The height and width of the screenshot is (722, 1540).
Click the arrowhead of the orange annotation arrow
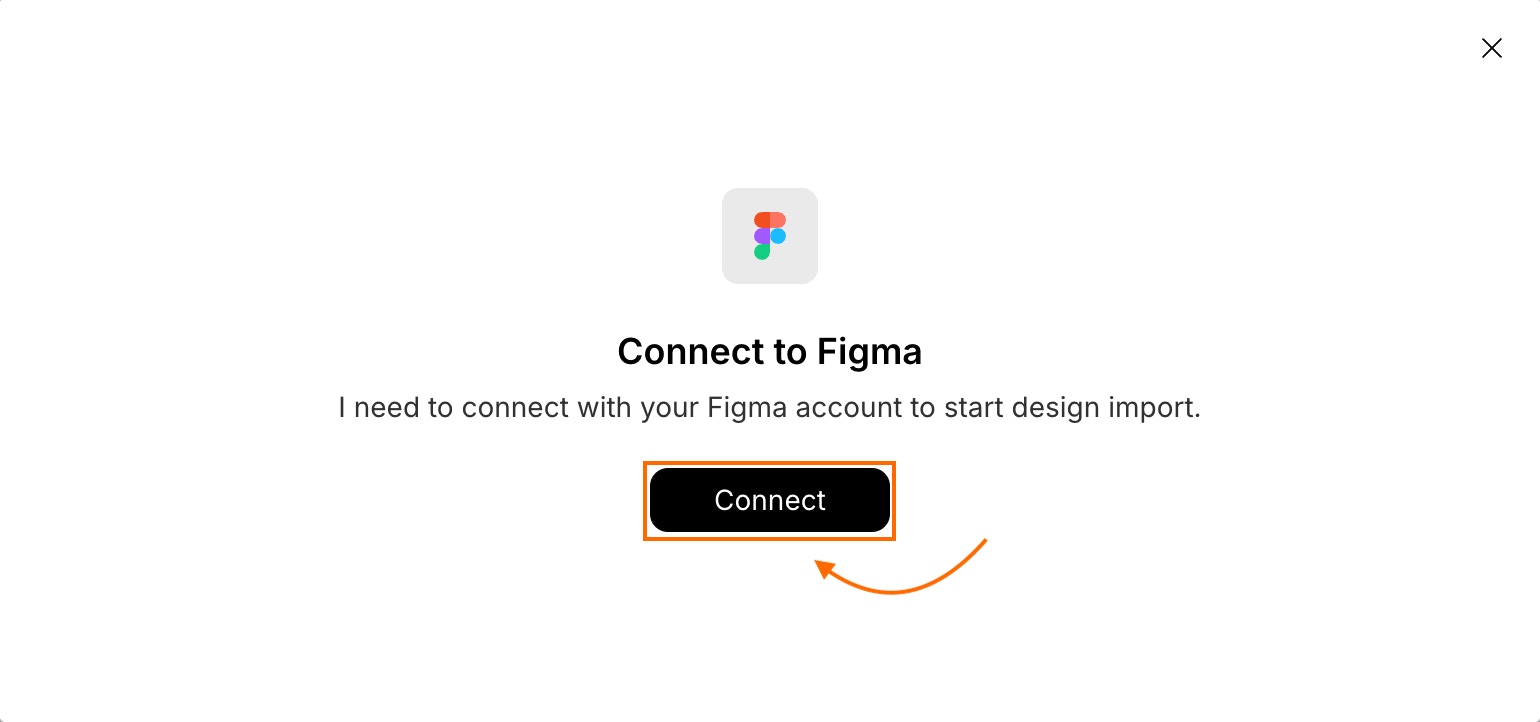825,568
